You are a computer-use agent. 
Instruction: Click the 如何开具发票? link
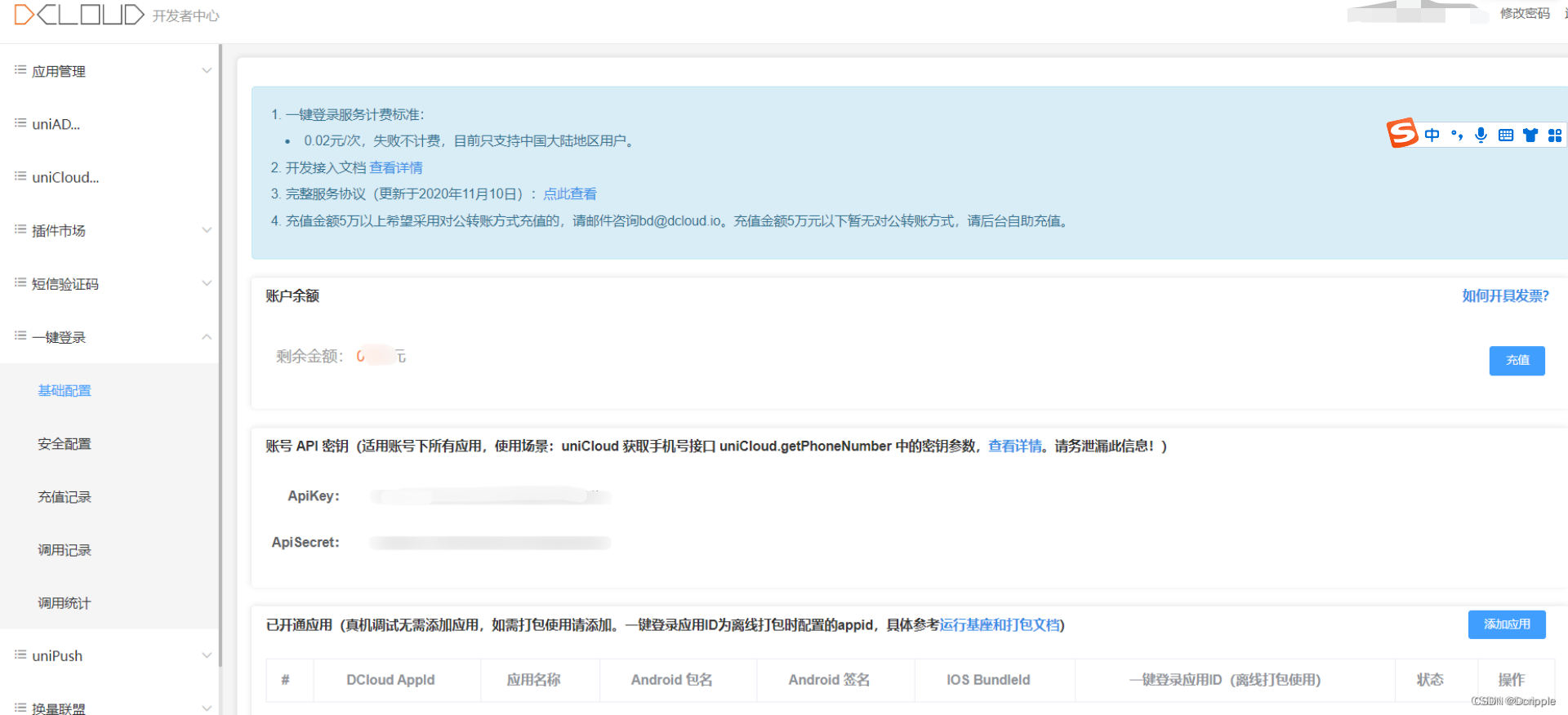(x=1505, y=295)
